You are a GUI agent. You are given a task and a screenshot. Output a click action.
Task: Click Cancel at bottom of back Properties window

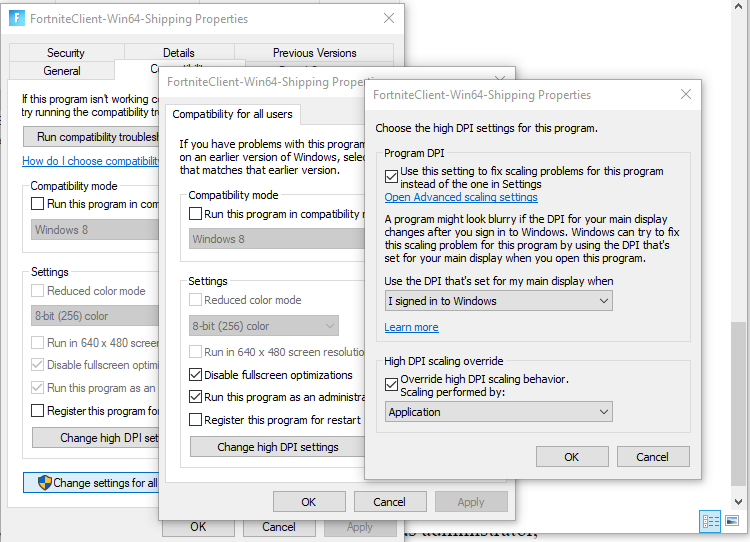click(279, 527)
